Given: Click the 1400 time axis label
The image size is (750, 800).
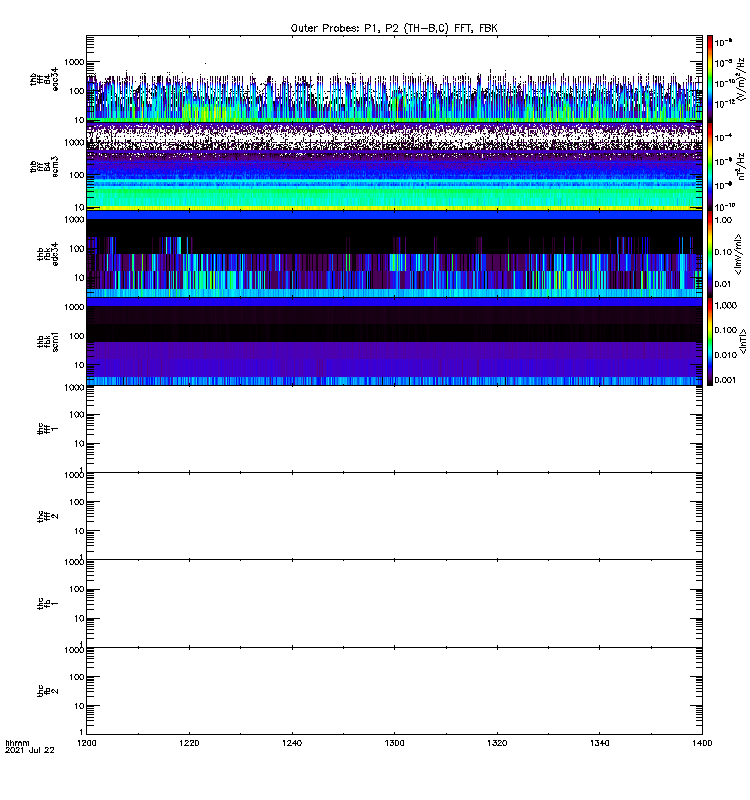Looking at the screenshot, I should click(703, 743).
